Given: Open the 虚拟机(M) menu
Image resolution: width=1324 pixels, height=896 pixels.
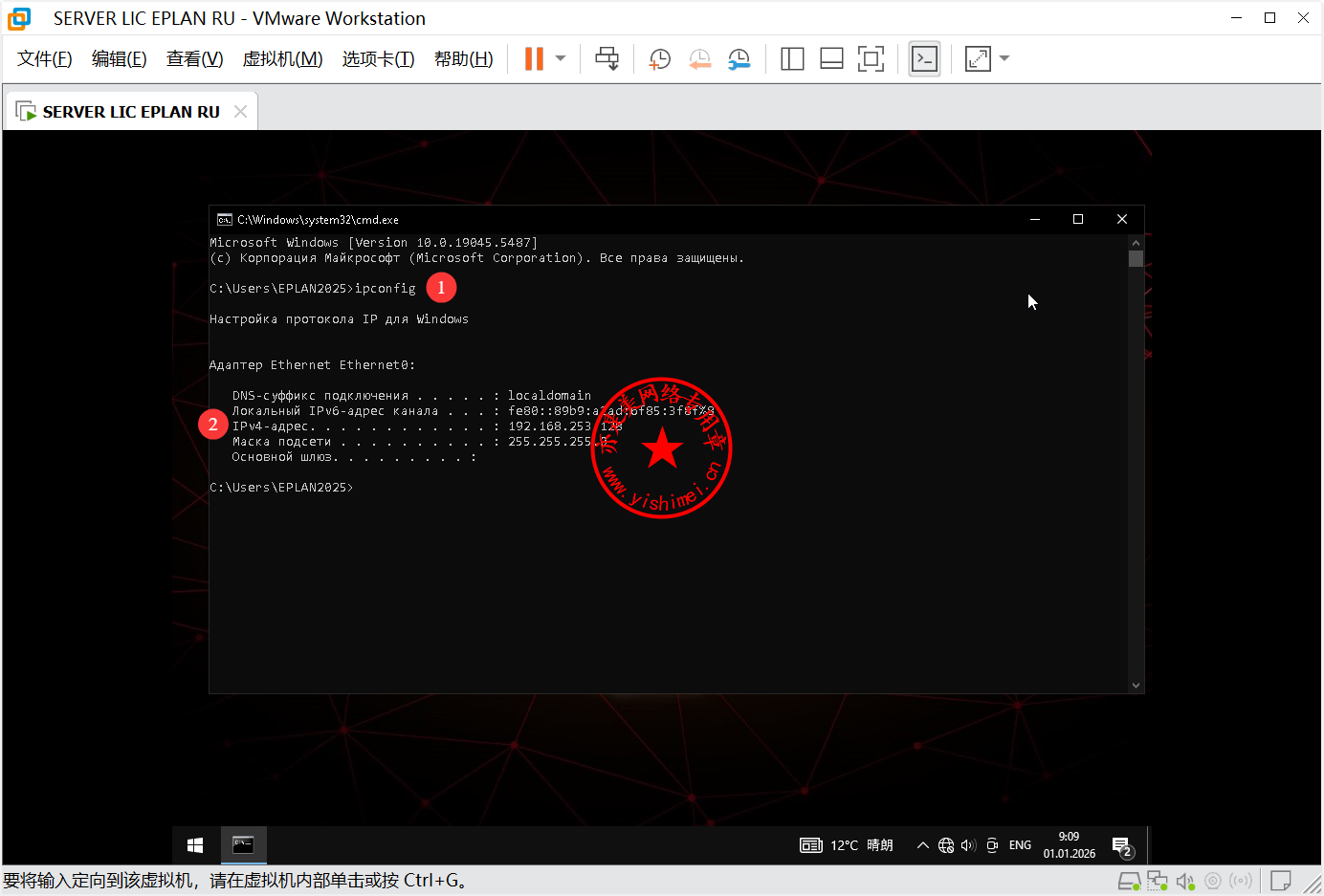Looking at the screenshot, I should point(282,59).
